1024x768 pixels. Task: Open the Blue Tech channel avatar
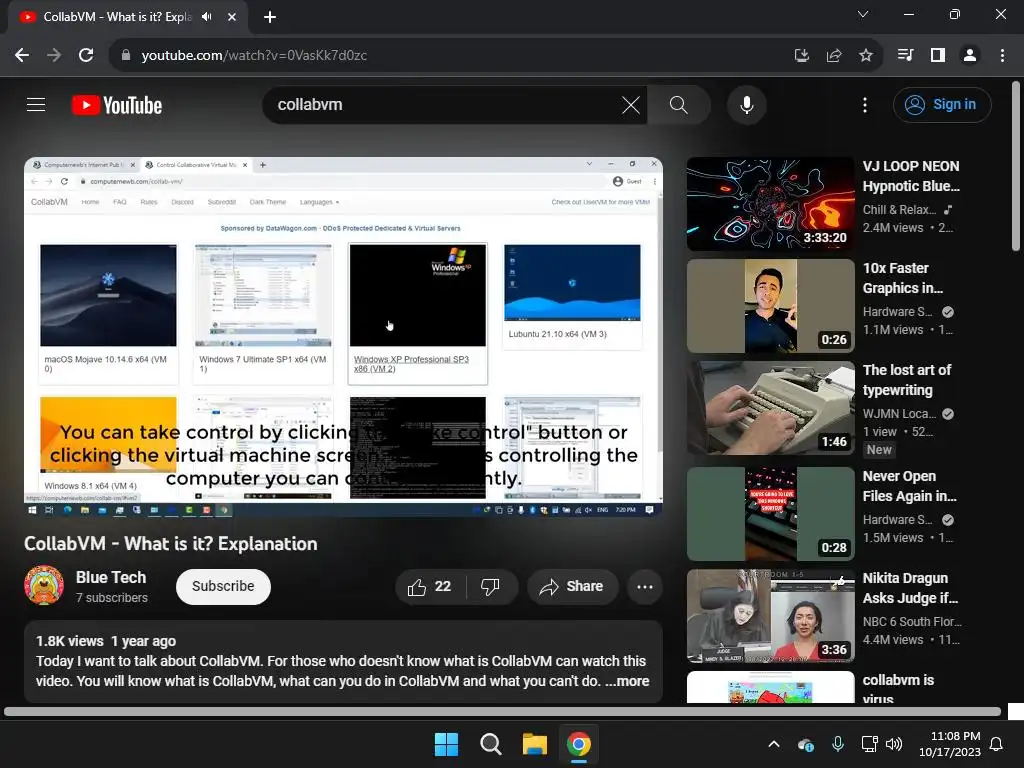click(44, 585)
